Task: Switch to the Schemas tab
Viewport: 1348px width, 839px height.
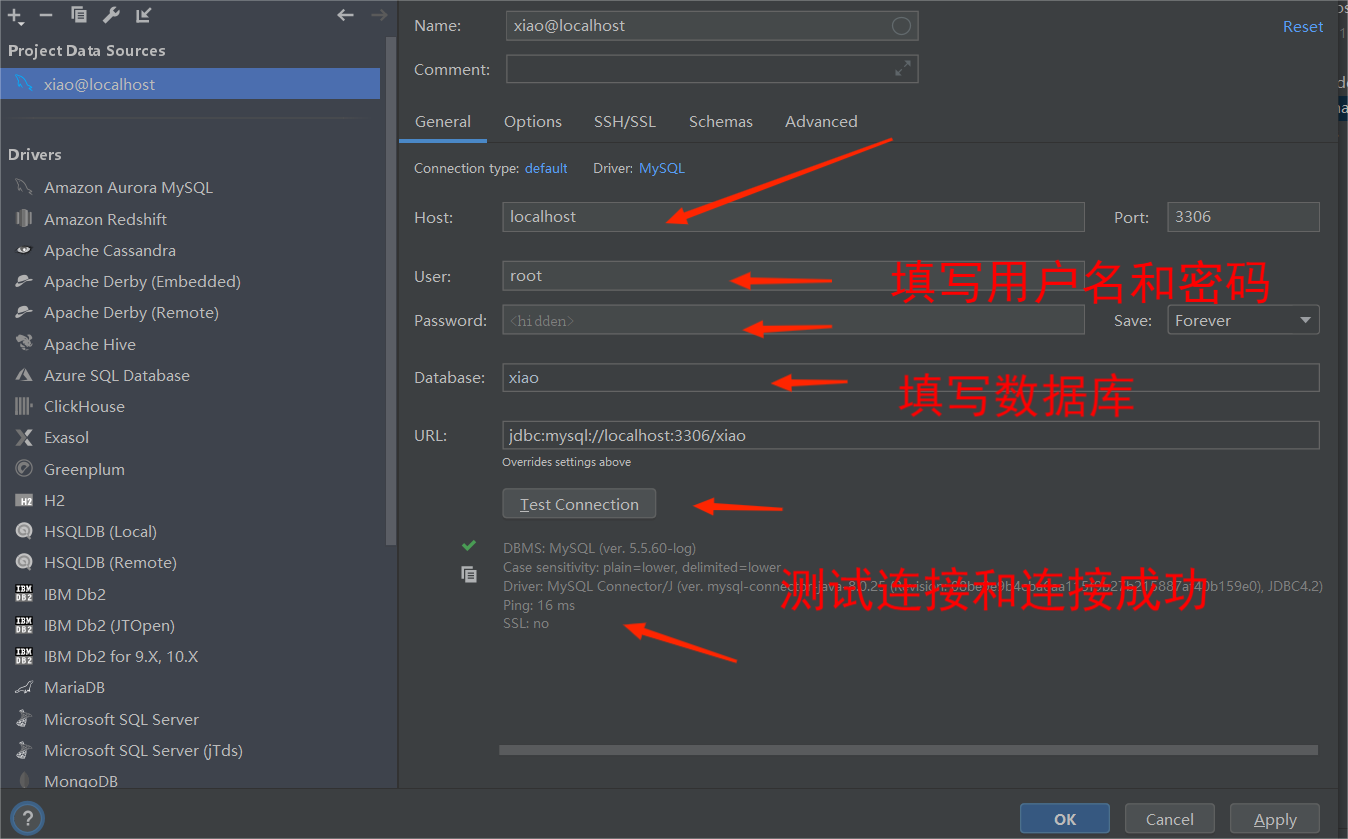Action: click(721, 121)
